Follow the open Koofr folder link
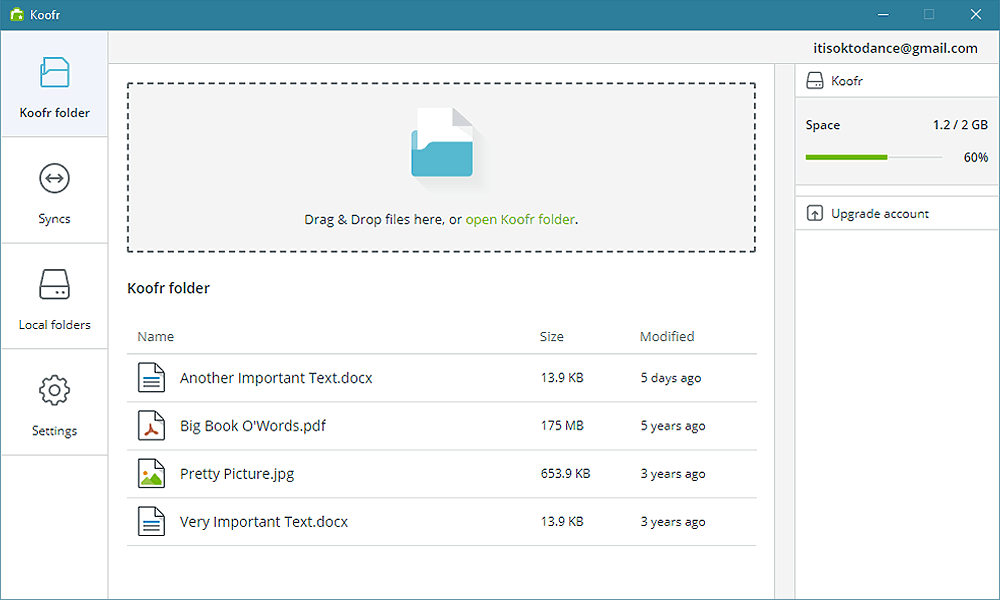This screenshot has width=1000, height=600. click(520, 219)
